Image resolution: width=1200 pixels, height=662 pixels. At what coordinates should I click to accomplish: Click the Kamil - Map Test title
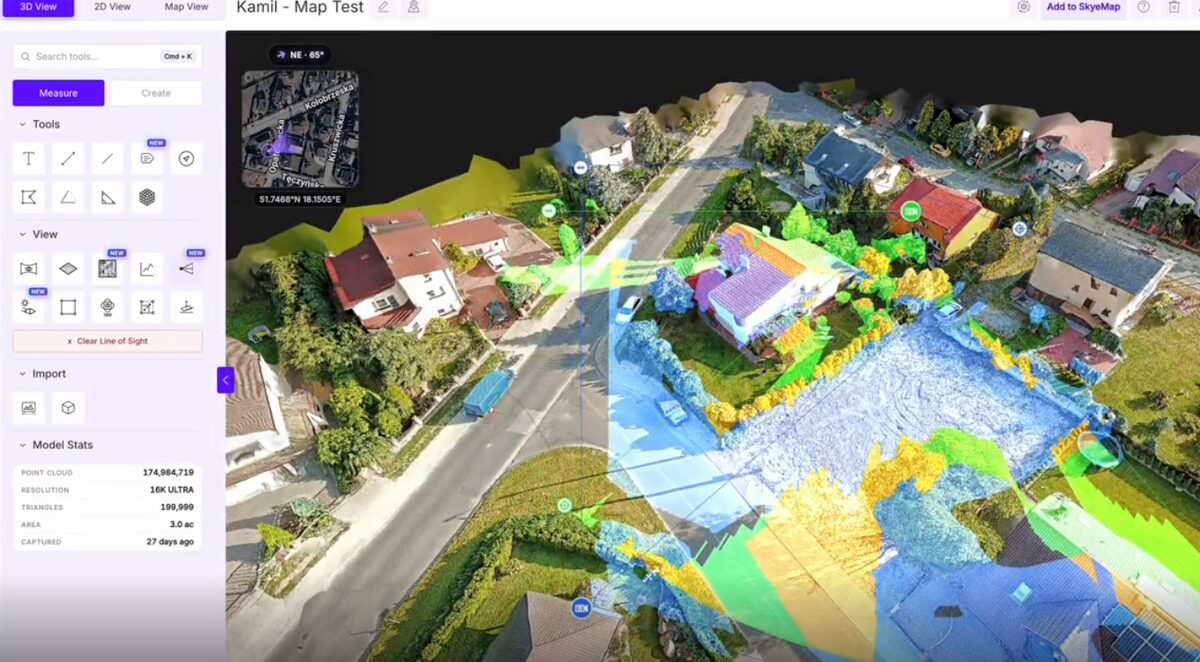300,7
